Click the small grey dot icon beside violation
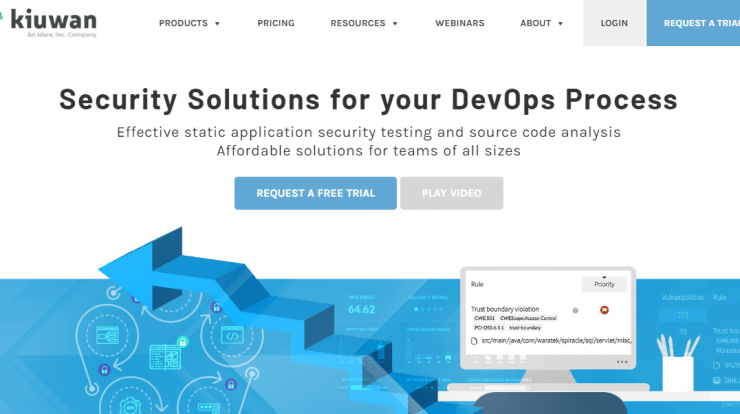Viewport: 740px width, 414px height. point(575,310)
